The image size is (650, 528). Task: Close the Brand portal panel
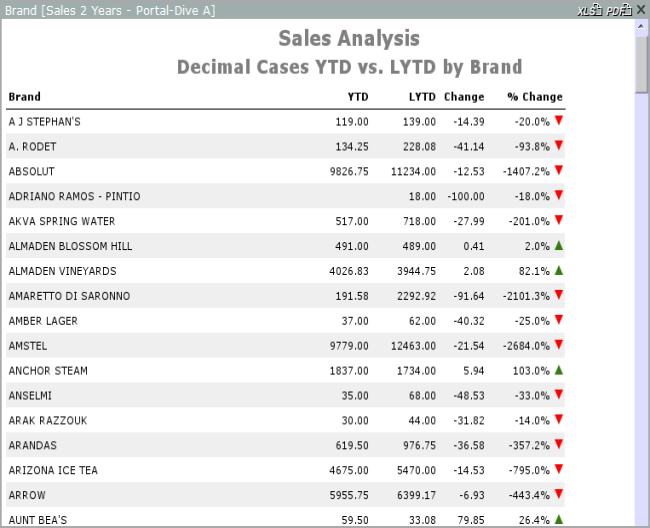pos(640,10)
